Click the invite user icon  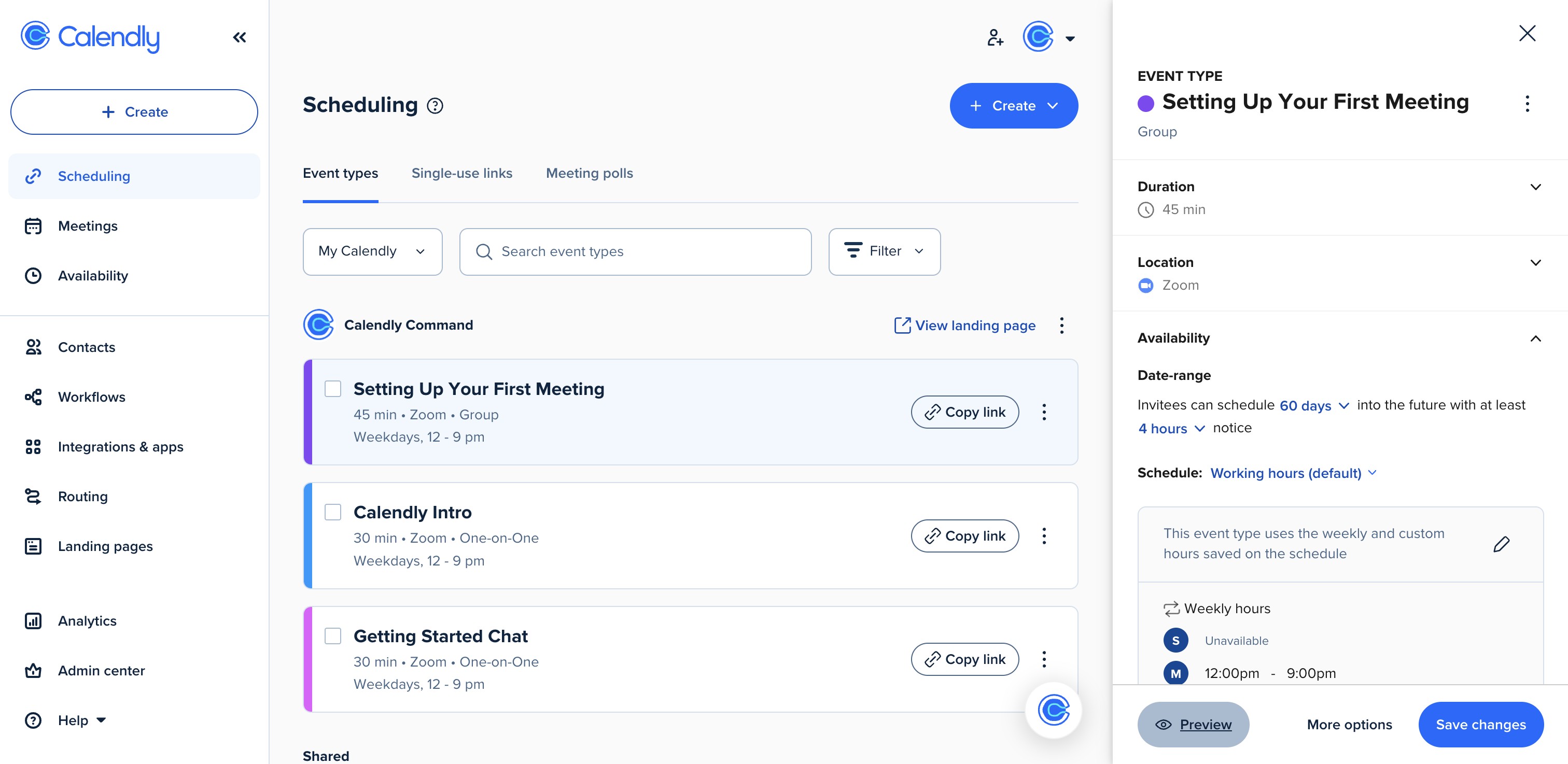click(995, 38)
